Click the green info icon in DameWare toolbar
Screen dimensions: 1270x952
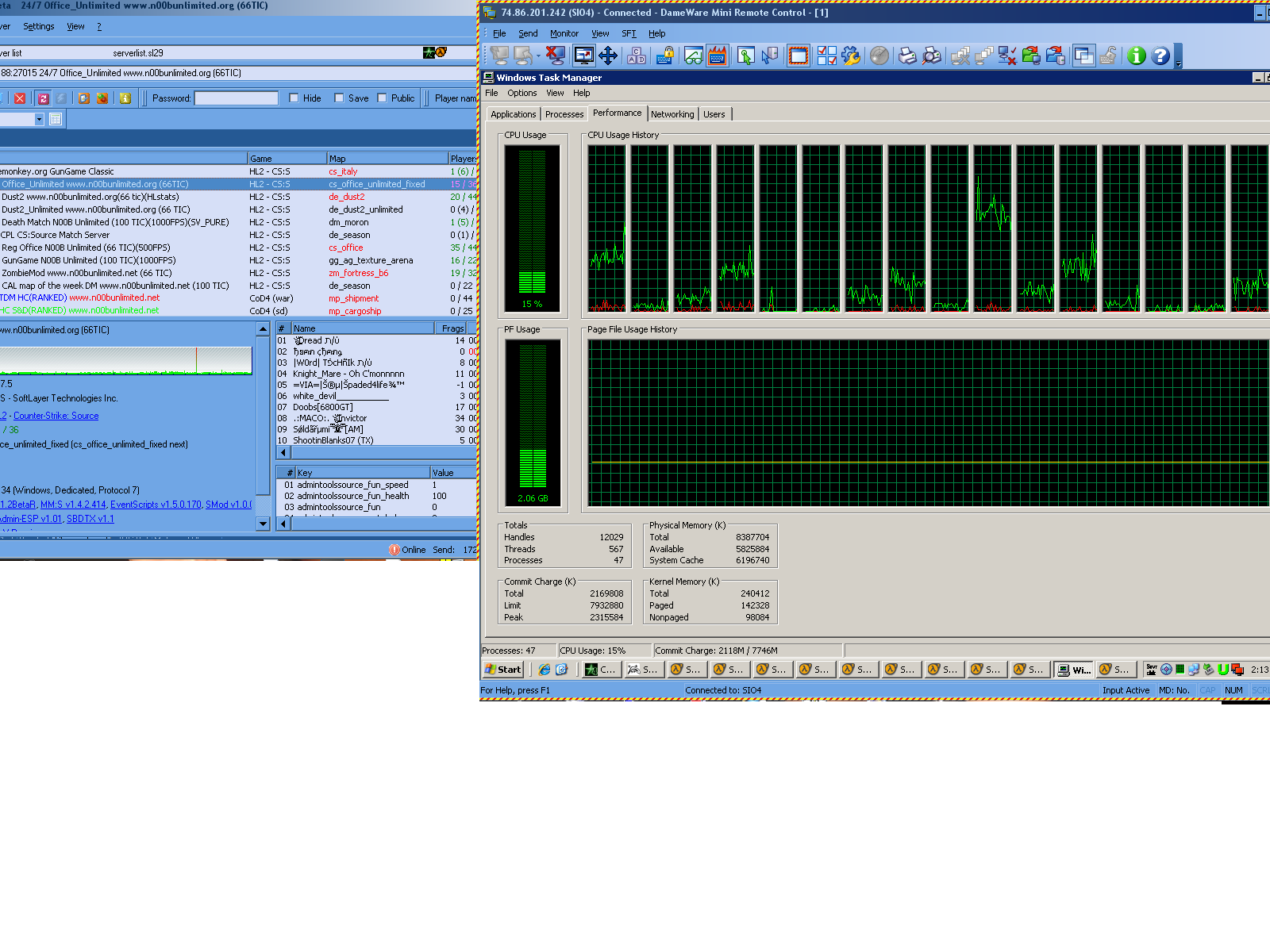coord(1137,56)
